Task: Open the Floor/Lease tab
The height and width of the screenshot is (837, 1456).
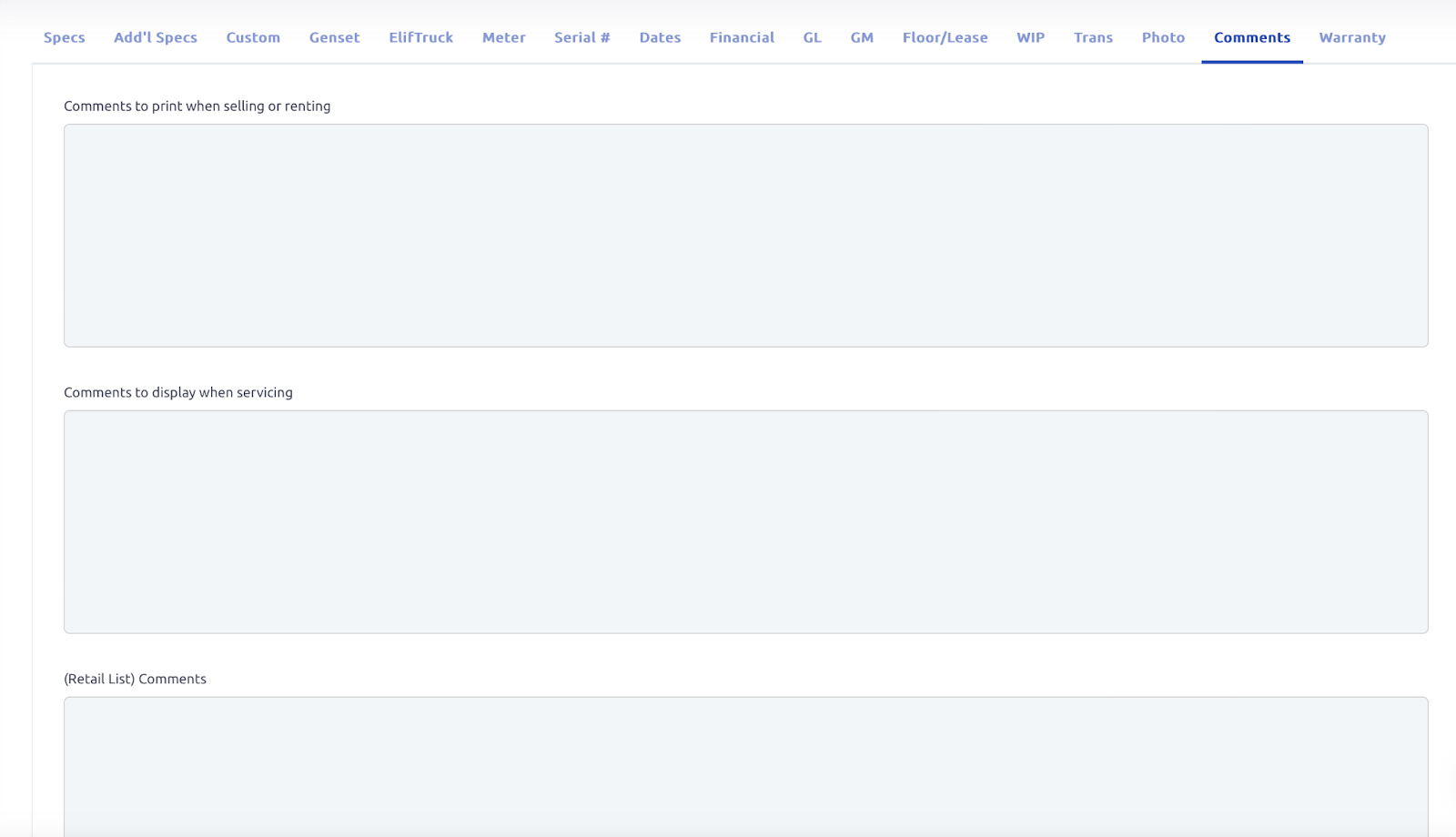Action: coord(945,37)
